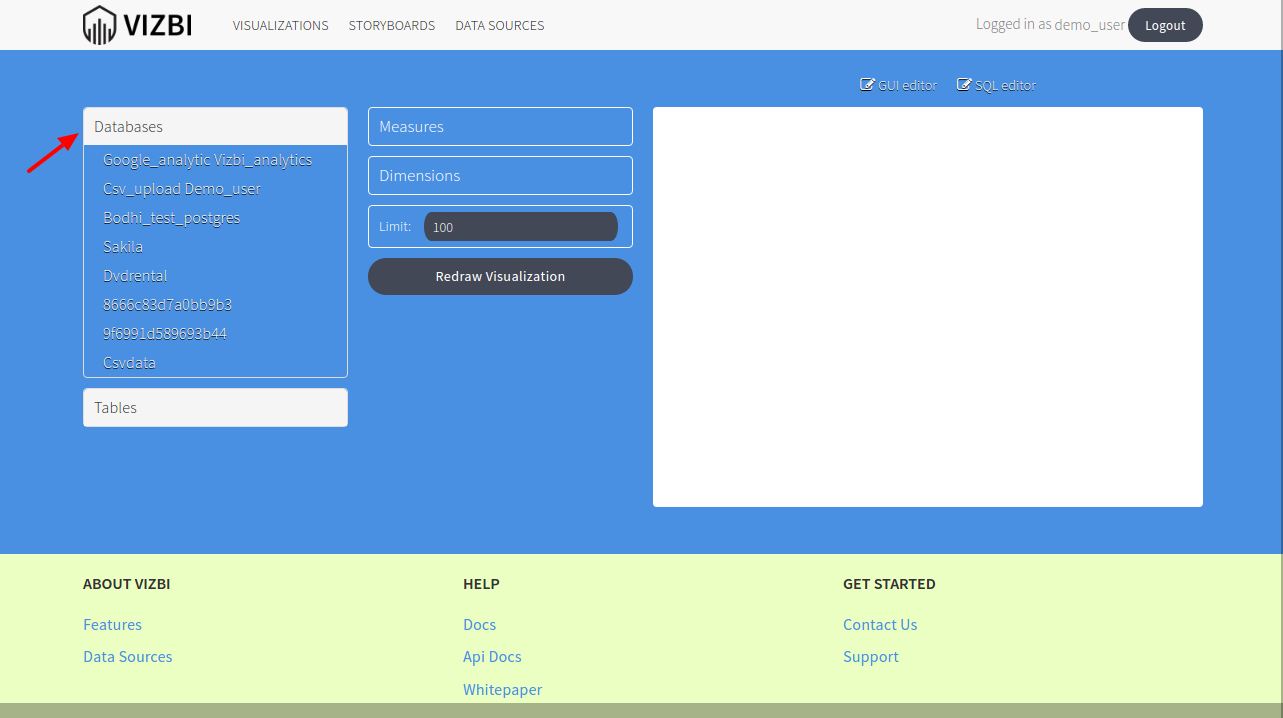Click the VIZBI logo icon
The height and width of the screenshot is (718, 1283).
(100, 24)
